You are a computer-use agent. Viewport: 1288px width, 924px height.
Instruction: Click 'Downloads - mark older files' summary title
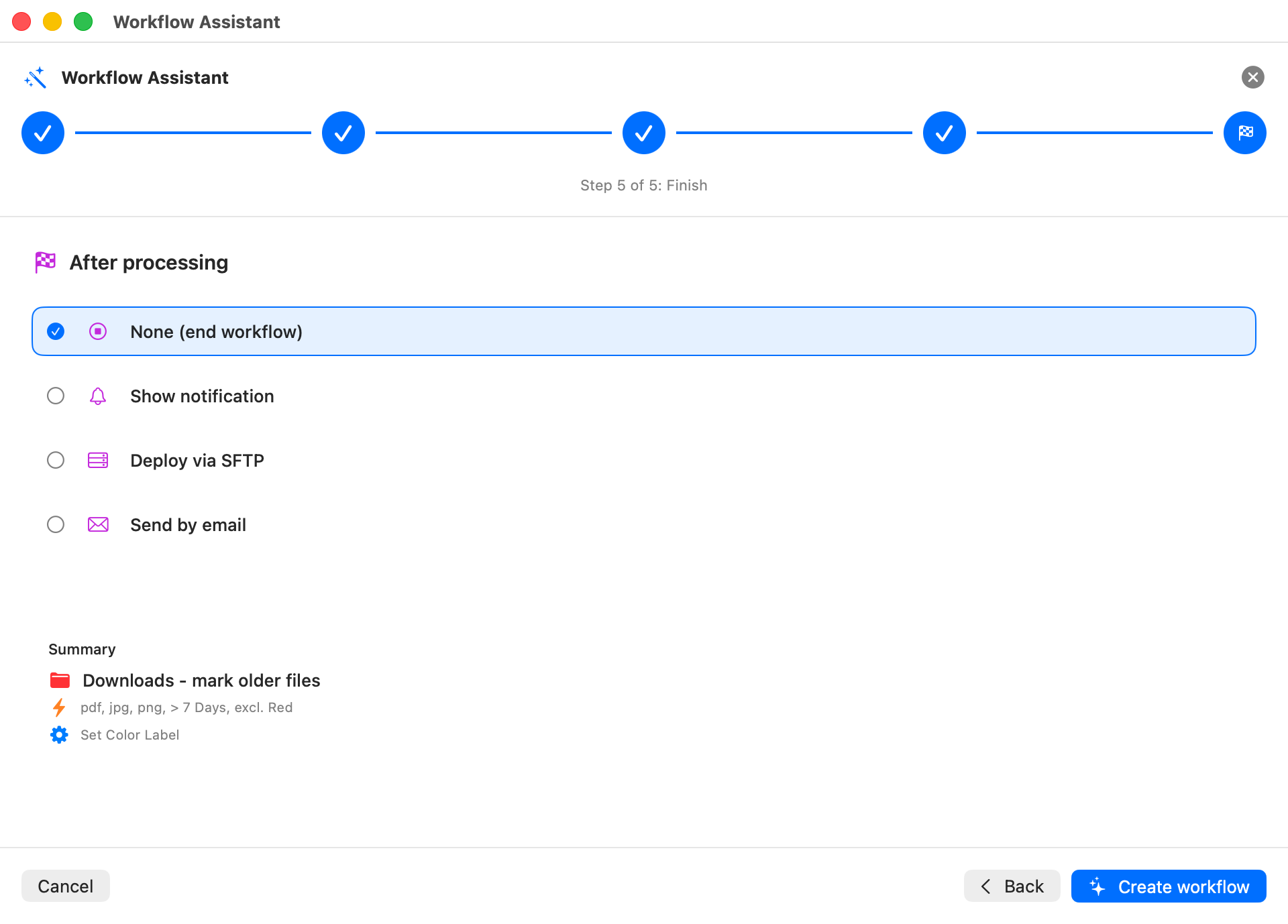point(201,680)
